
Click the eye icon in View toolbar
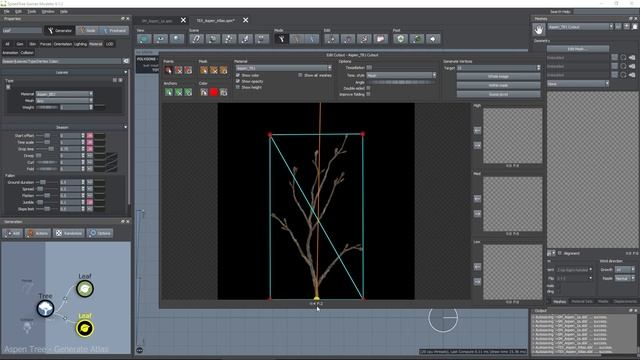pyautogui.click(x=160, y=39)
